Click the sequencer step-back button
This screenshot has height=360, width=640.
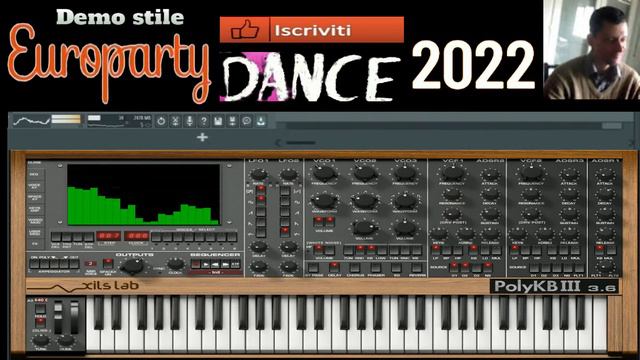pyautogui.click(x=216, y=264)
